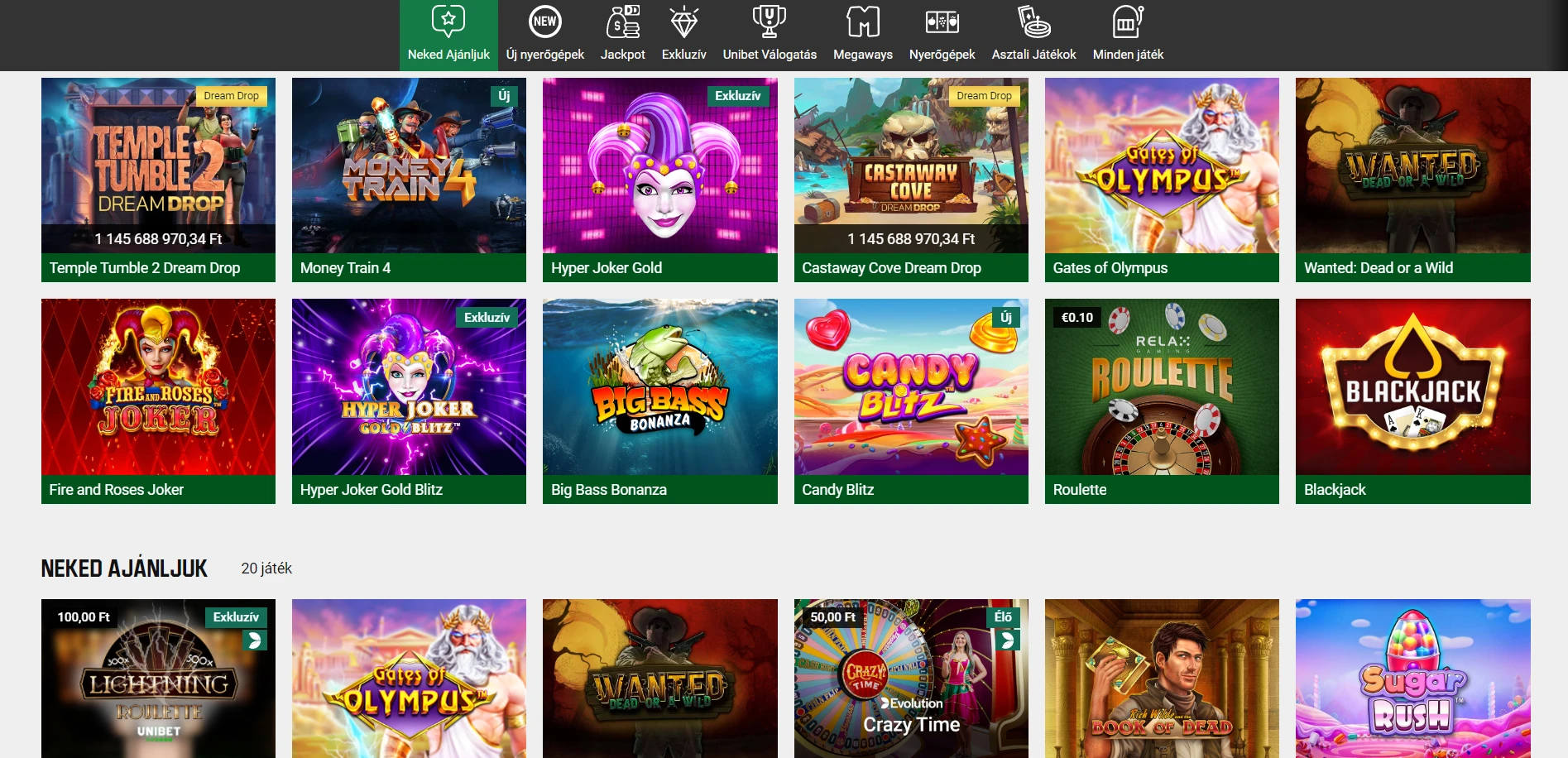
Task: Open Gates of Olympus in Neked Ajánljuk section
Action: [409, 679]
